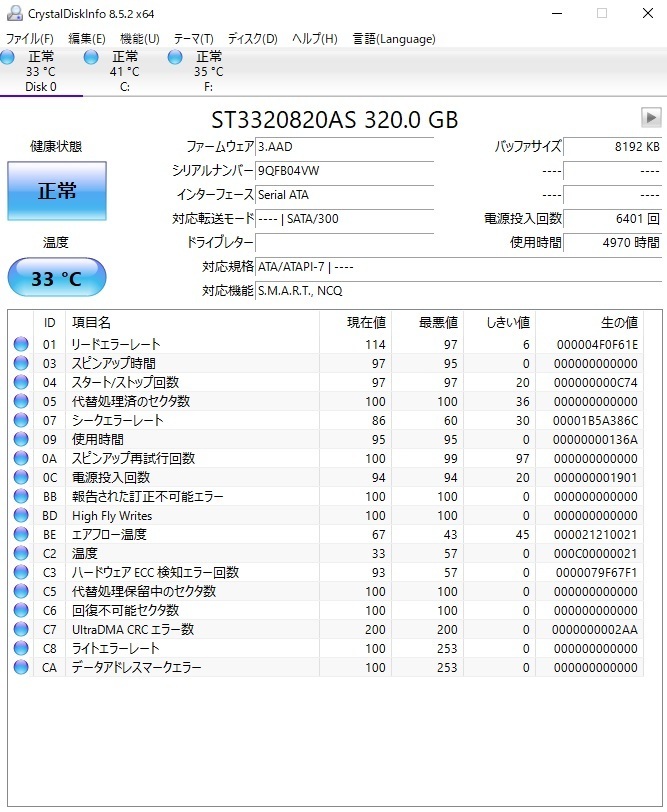Click the power on count 6401 回
Image resolution: width=667 pixels, height=812 pixels.
[613, 219]
